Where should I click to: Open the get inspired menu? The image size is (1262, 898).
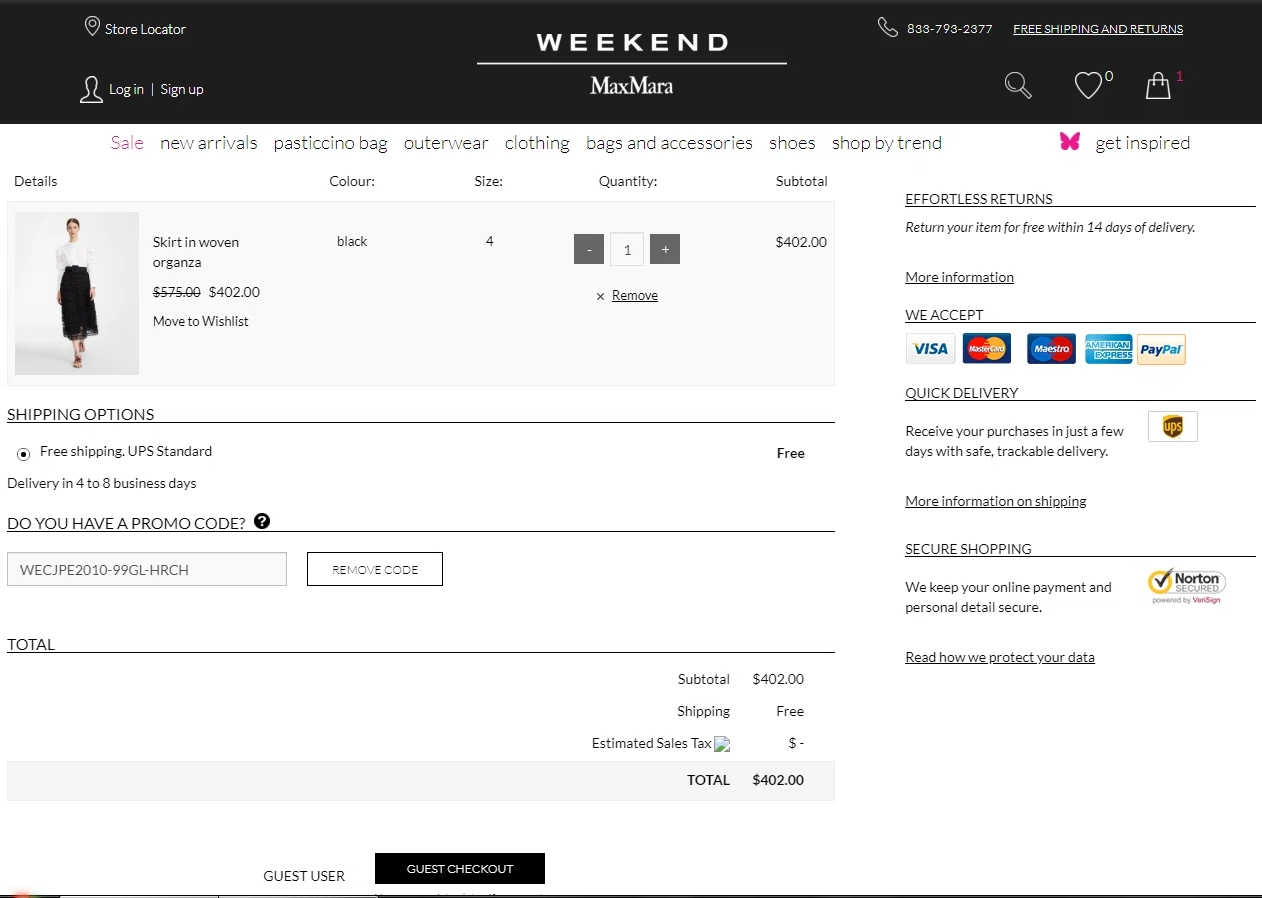pos(1143,143)
